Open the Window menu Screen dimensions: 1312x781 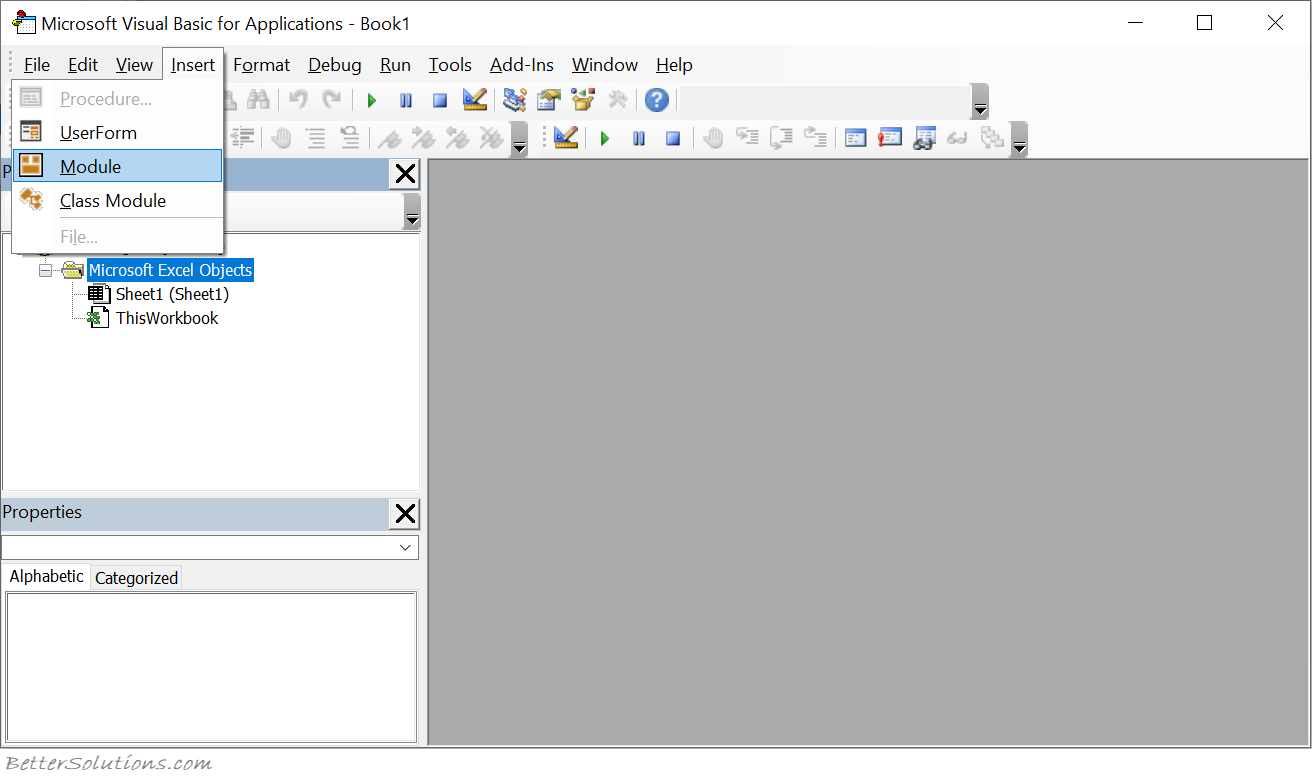click(605, 65)
